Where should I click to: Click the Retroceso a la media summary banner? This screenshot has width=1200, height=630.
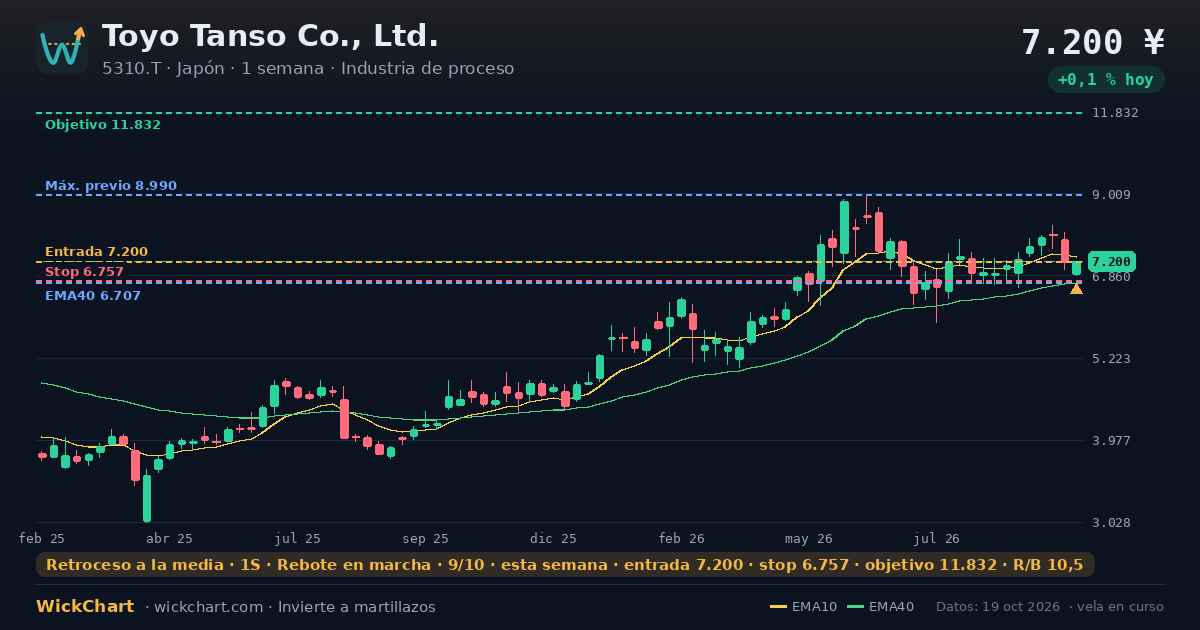point(565,565)
